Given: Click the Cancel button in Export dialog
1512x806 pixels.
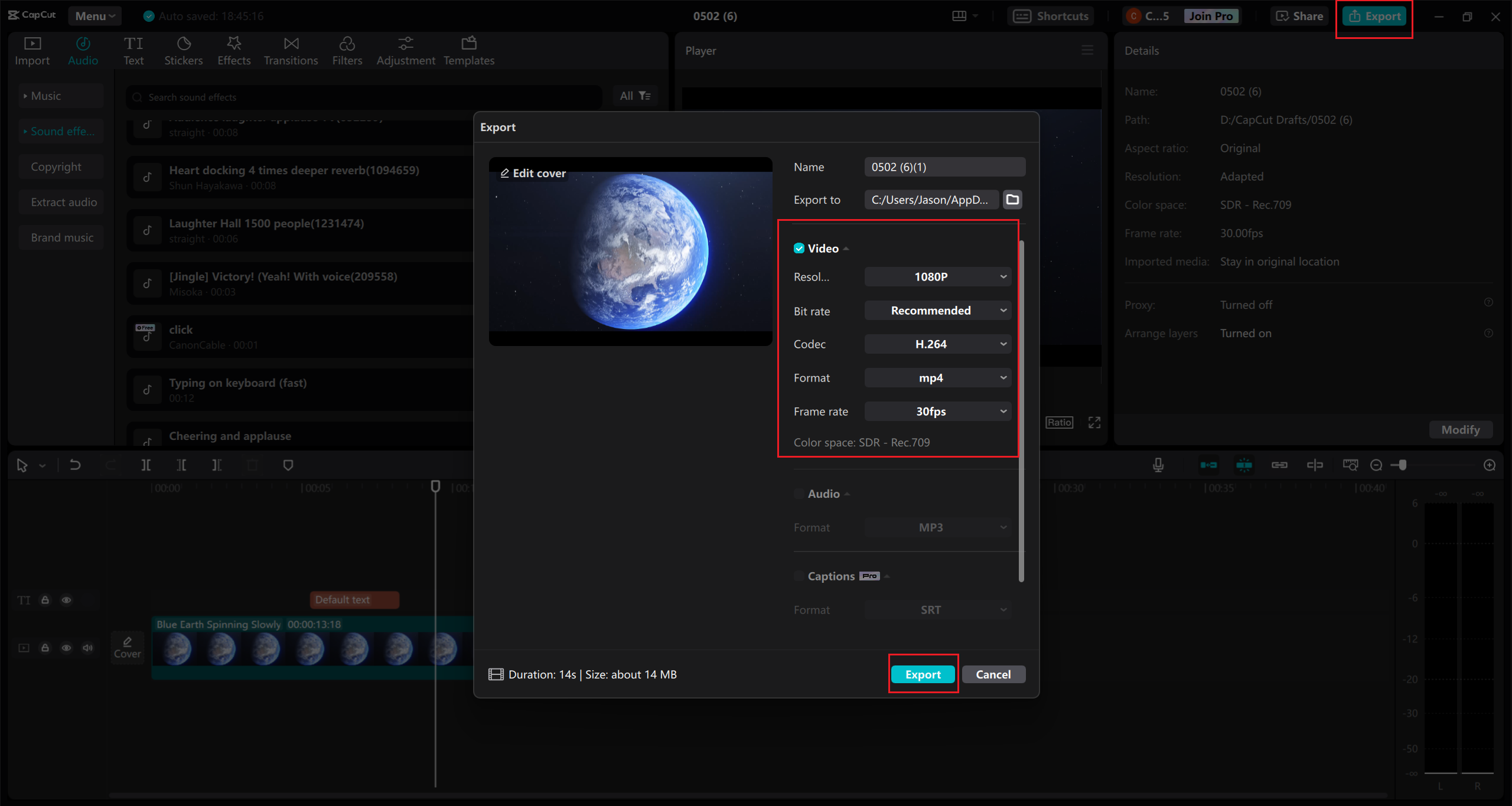Looking at the screenshot, I should (x=993, y=674).
